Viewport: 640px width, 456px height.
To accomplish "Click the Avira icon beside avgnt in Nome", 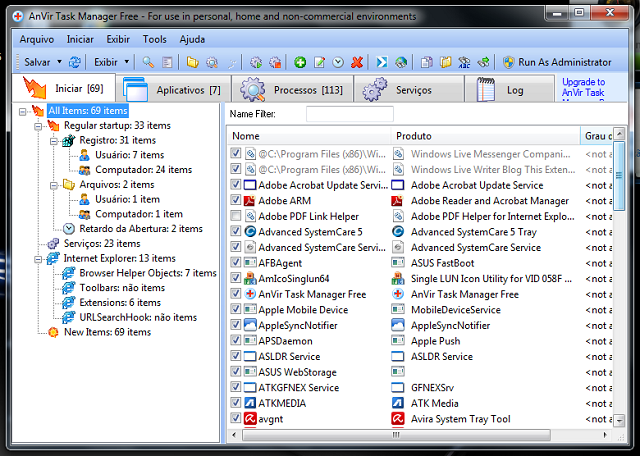I will point(250,418).
